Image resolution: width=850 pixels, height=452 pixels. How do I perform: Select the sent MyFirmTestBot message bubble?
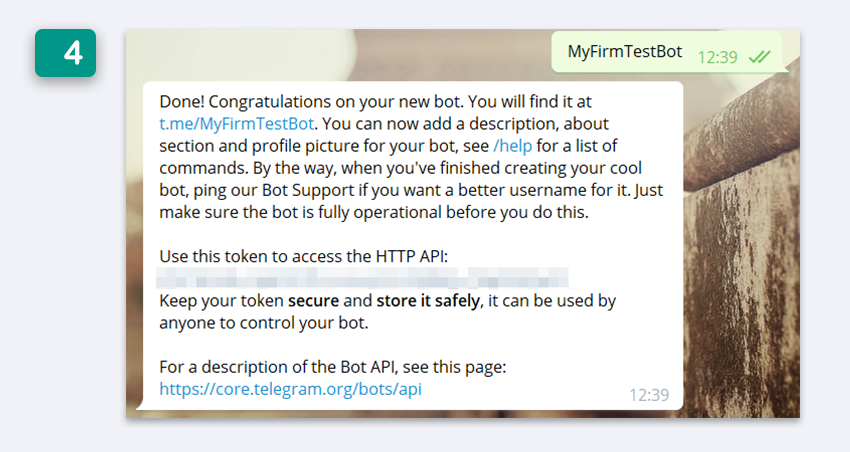669,52
